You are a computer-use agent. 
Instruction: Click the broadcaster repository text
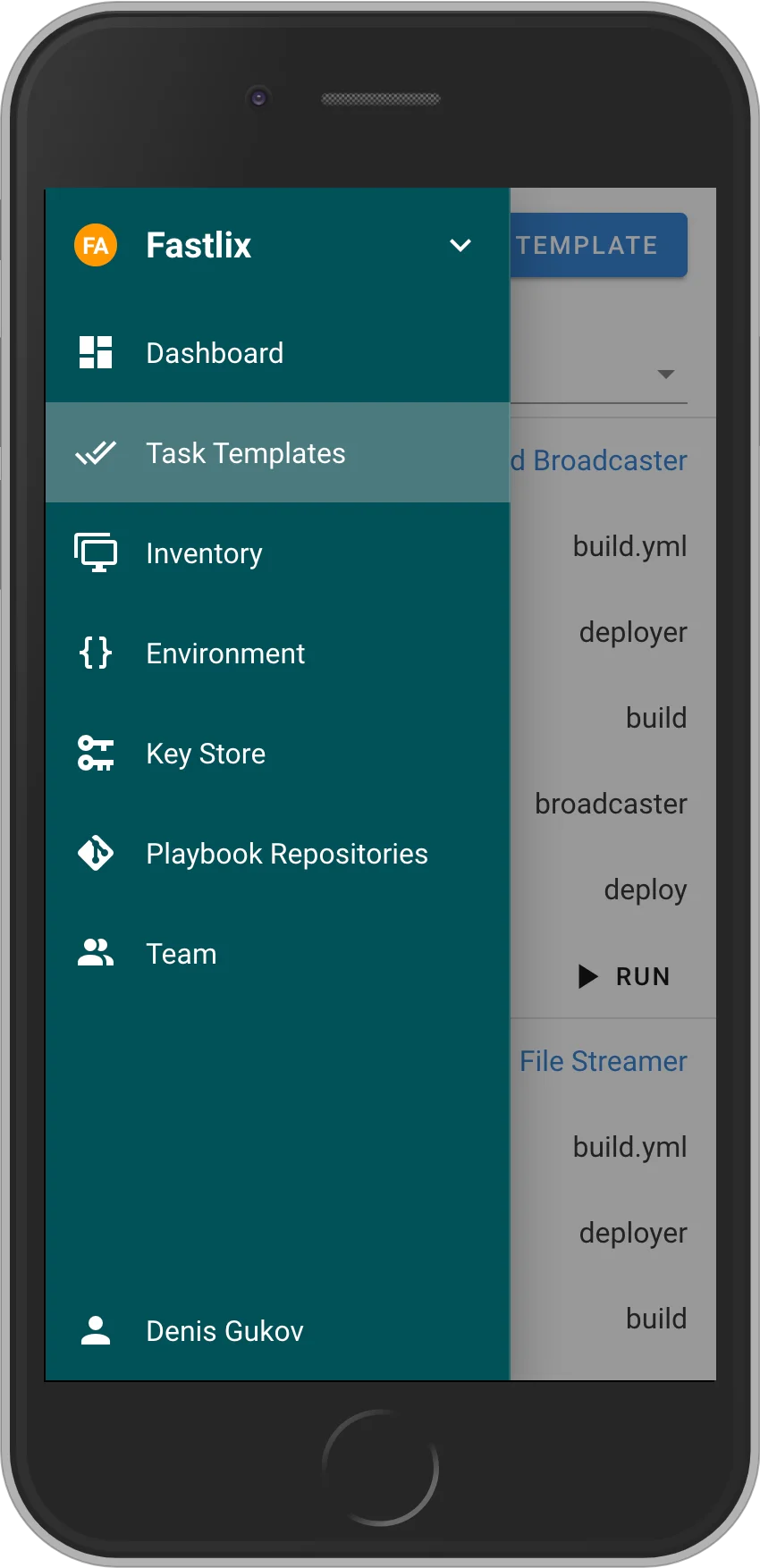[612, 804]
